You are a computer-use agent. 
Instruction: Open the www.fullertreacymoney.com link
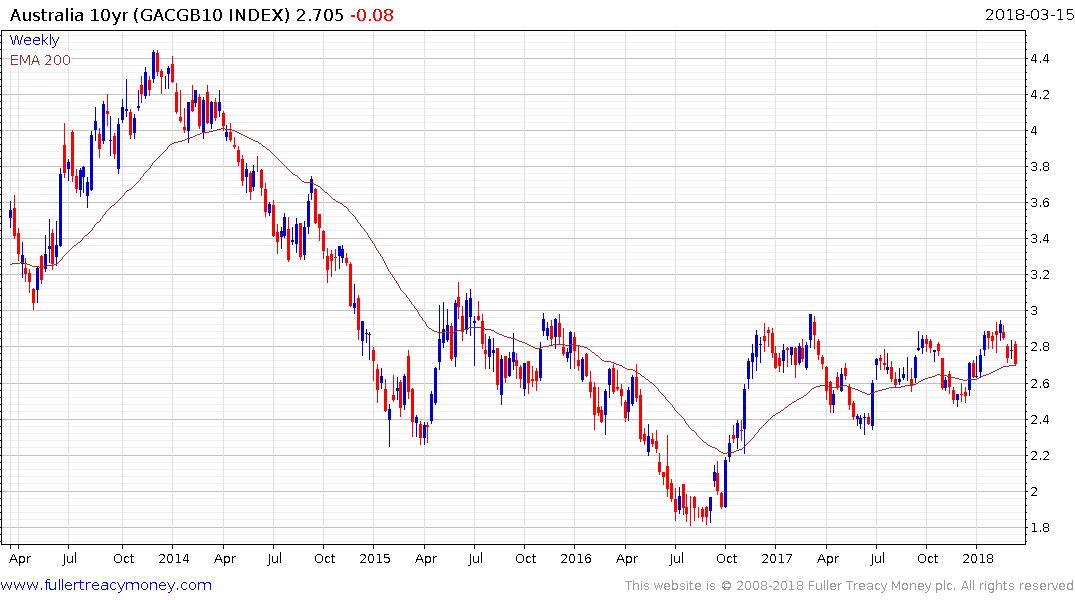(106, 585)
